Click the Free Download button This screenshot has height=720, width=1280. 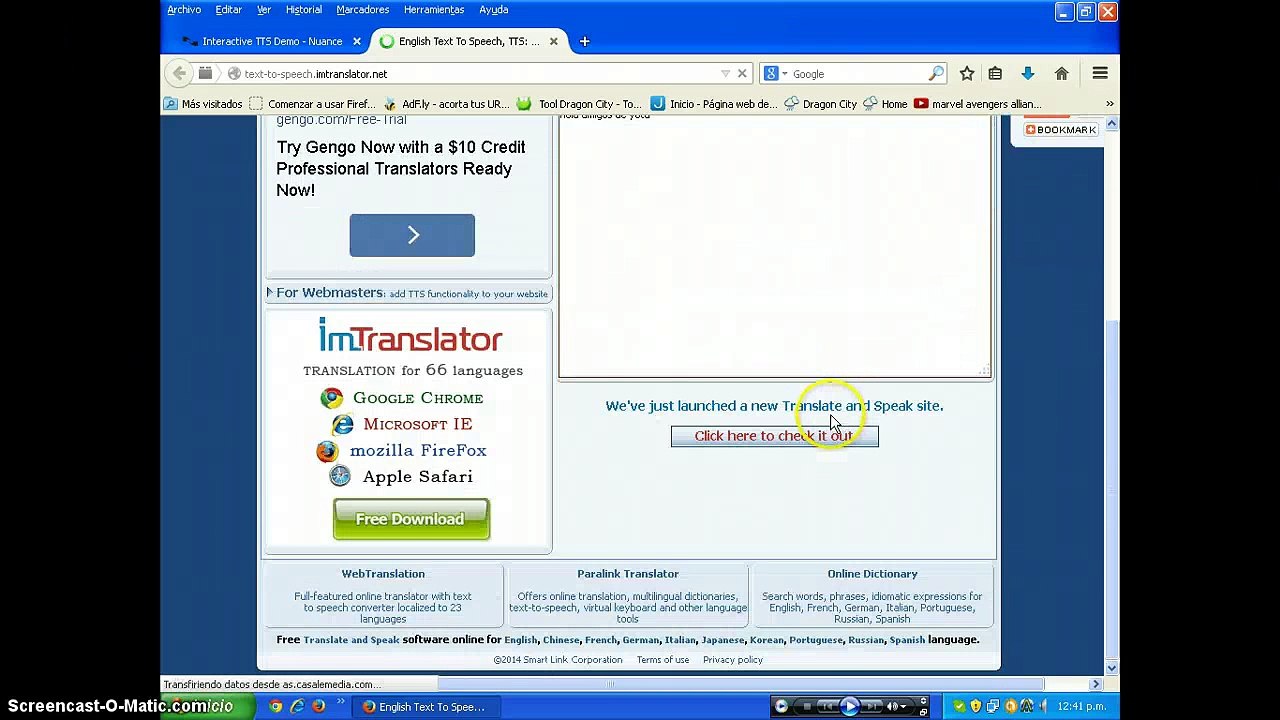[x=411, y=519]
